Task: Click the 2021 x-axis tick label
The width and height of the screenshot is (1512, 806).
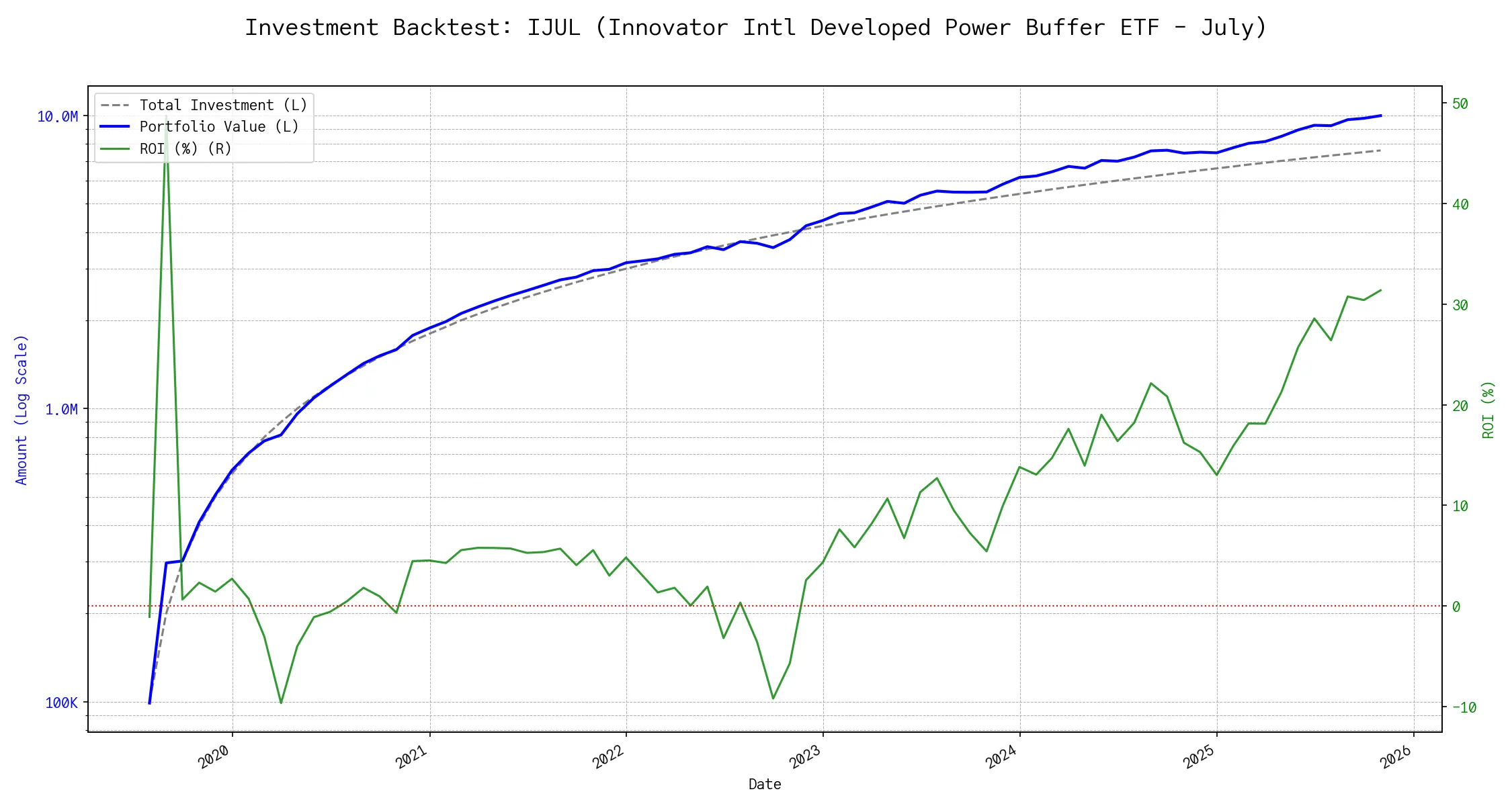Action: pyautogui.click(x=411, y=757)
